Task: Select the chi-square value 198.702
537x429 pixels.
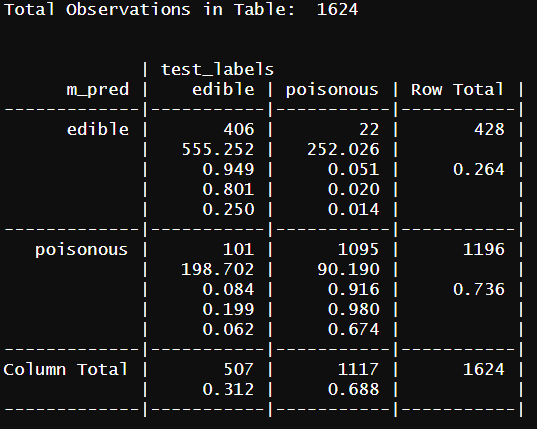Action: point(217,269)
